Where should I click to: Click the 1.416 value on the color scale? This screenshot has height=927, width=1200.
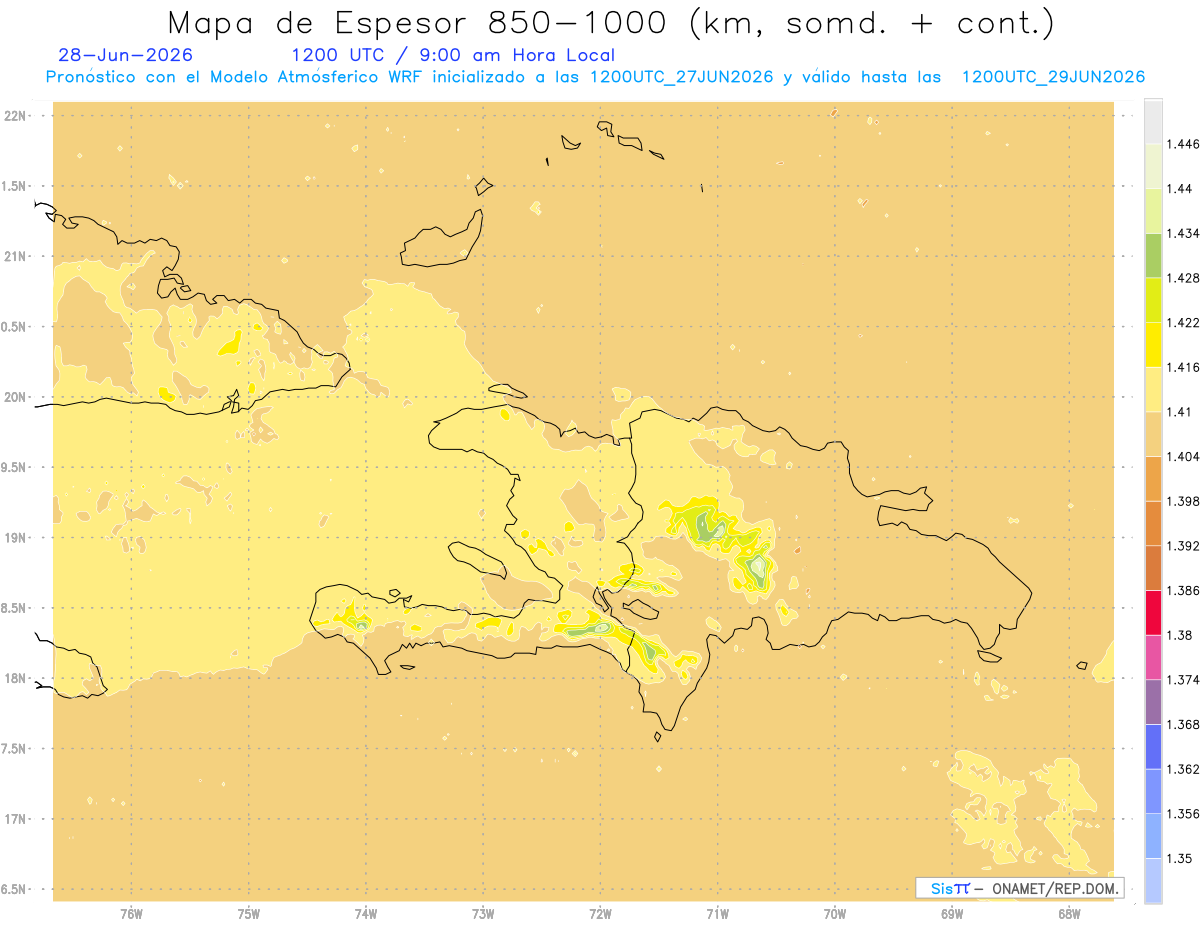pos(1184,367)
